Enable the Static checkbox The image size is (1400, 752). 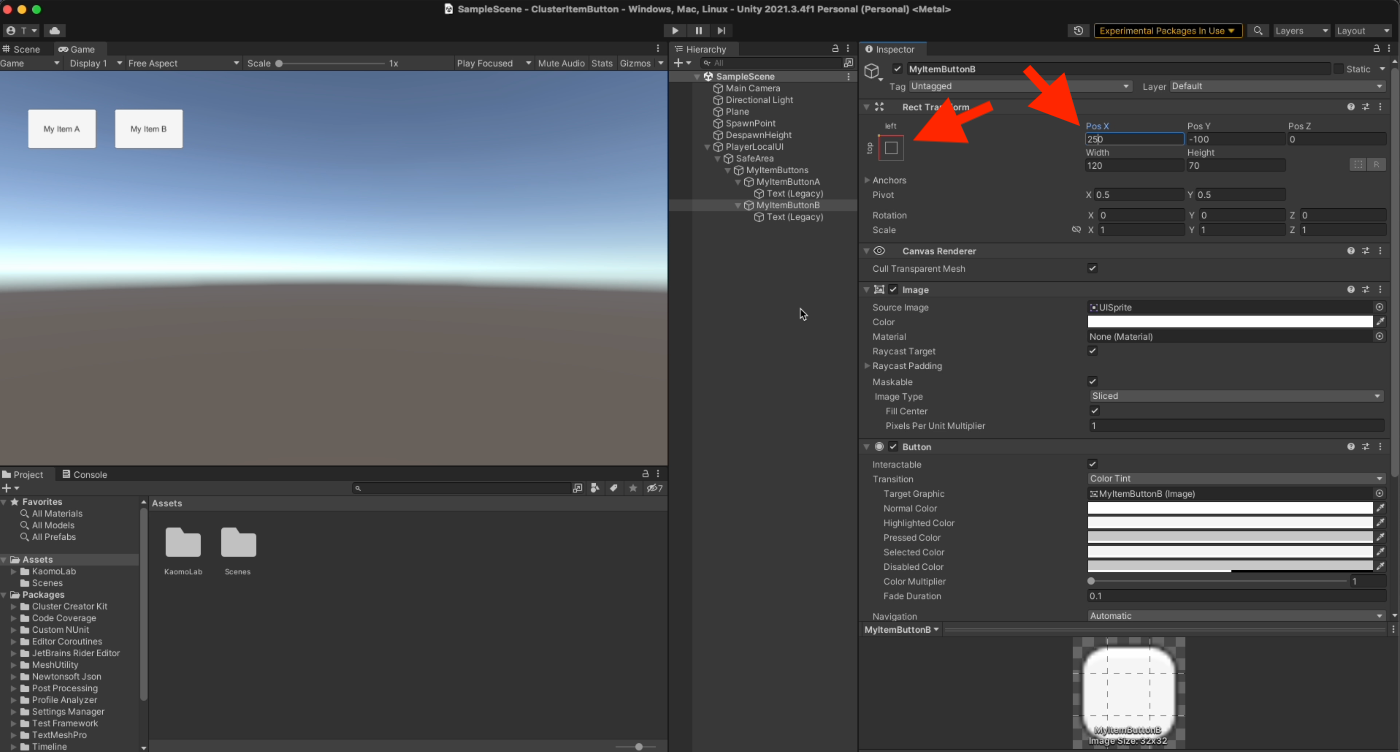pos(1339,69)
